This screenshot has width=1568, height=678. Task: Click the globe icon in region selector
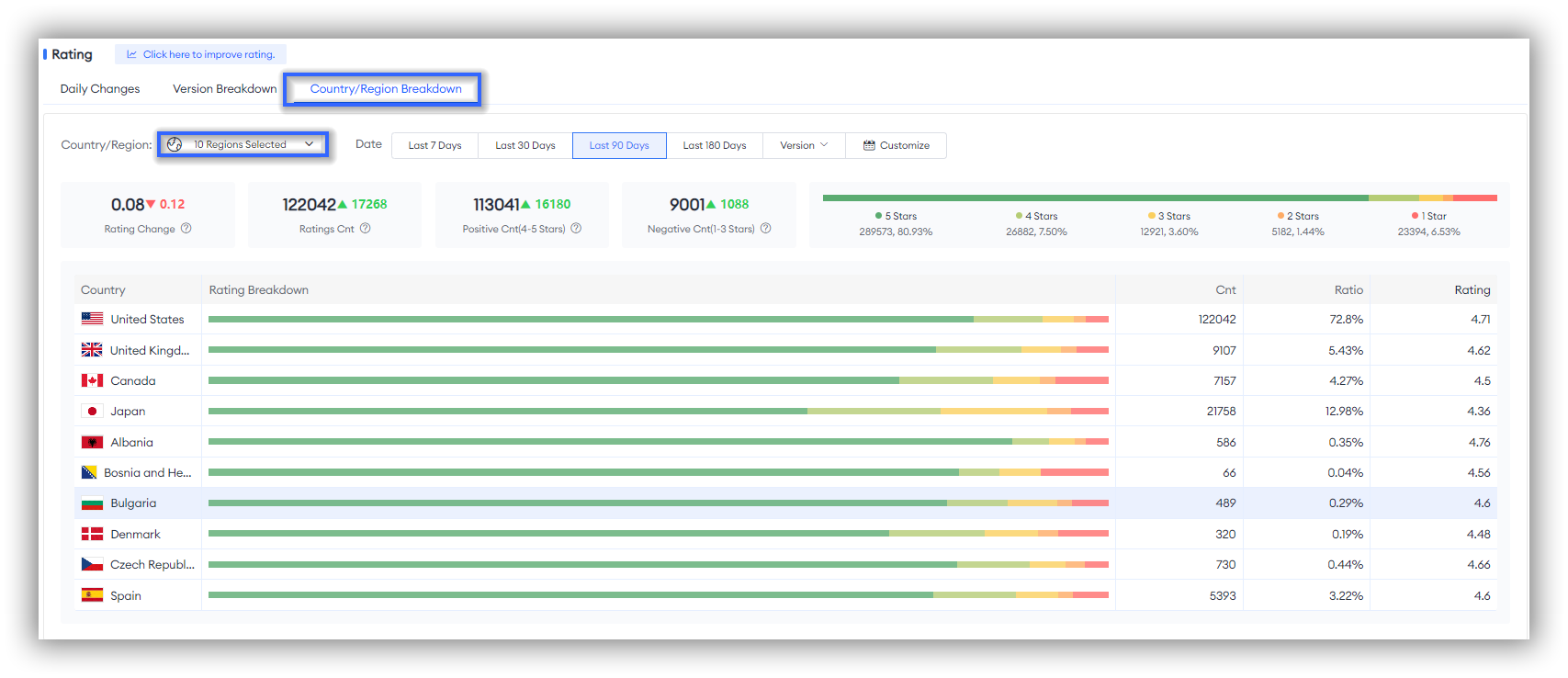[175, 144]
